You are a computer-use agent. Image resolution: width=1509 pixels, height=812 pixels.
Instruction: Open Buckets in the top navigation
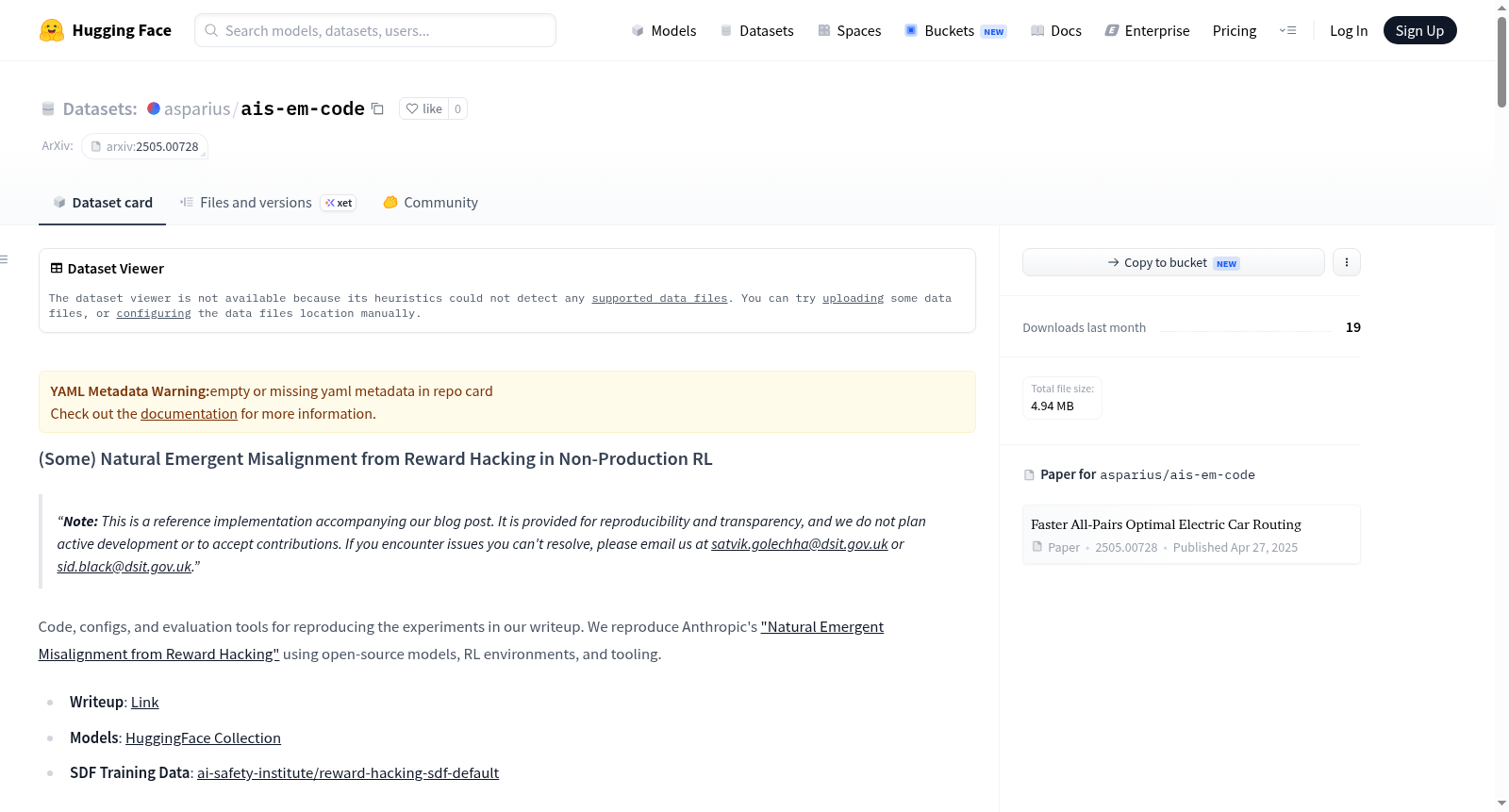click(955, 30)
